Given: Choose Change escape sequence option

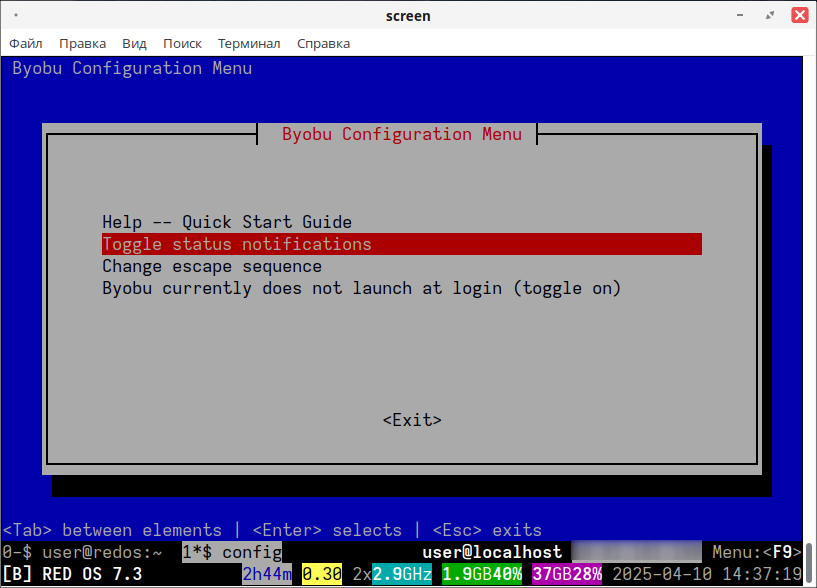Looking at the screenshot, I should (402, 266).
